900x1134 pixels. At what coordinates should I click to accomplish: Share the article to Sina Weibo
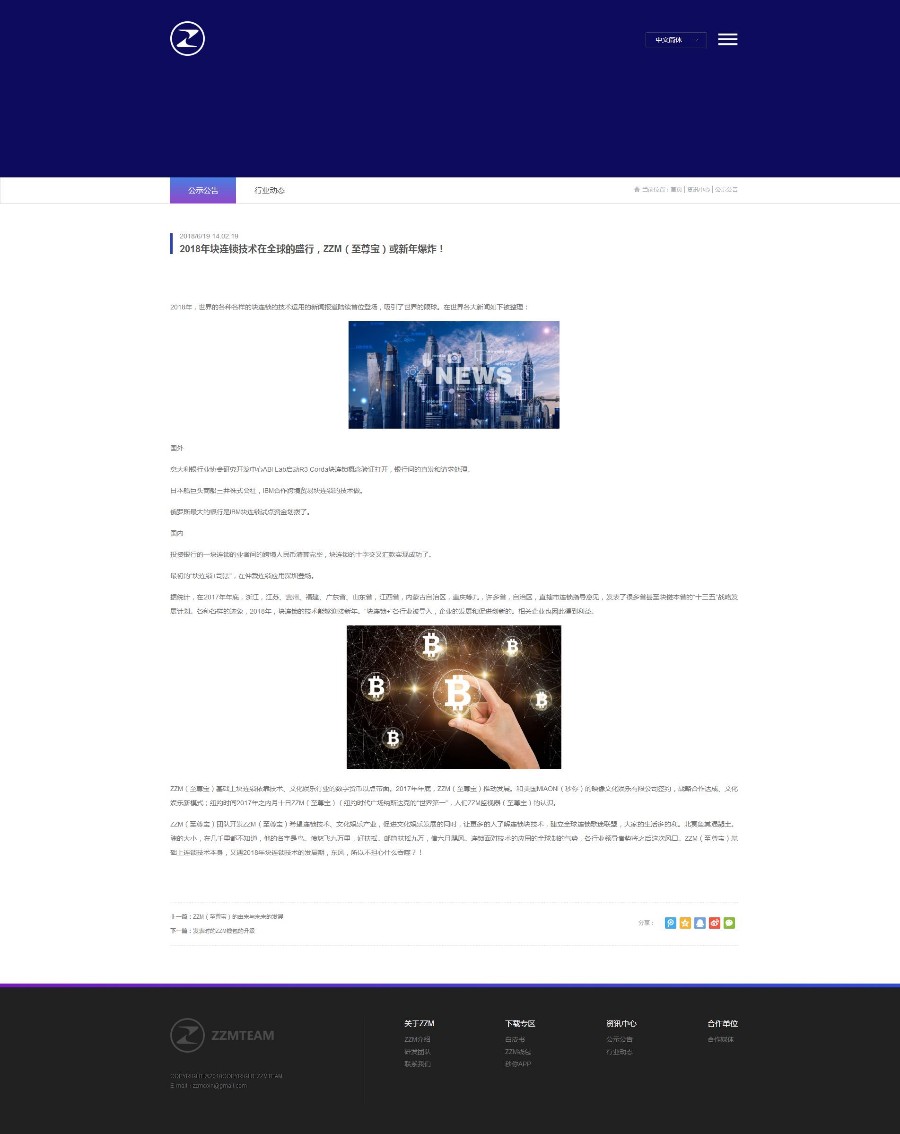tap(714, 923)
